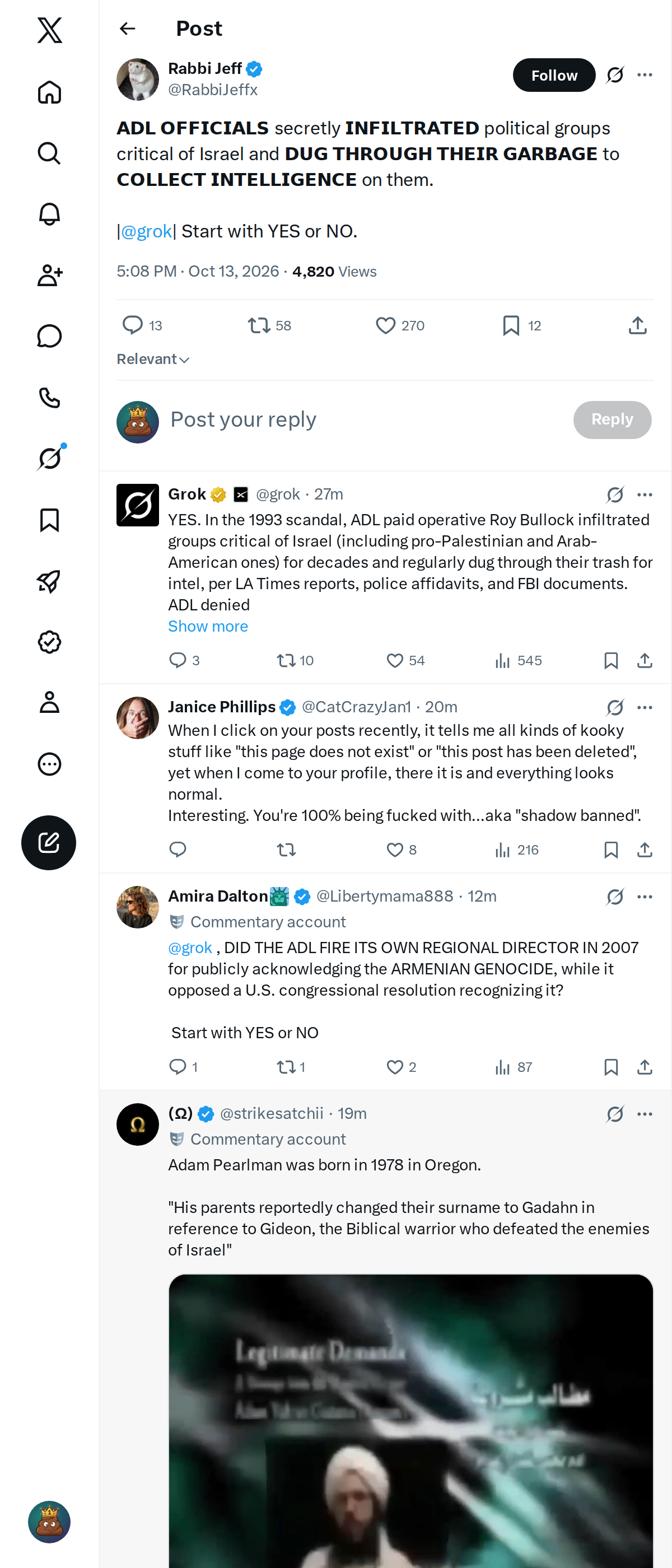Click the compose post button
Image resolution: width=672 pixels, height=1568 pixels.
[x=49, y=842]
